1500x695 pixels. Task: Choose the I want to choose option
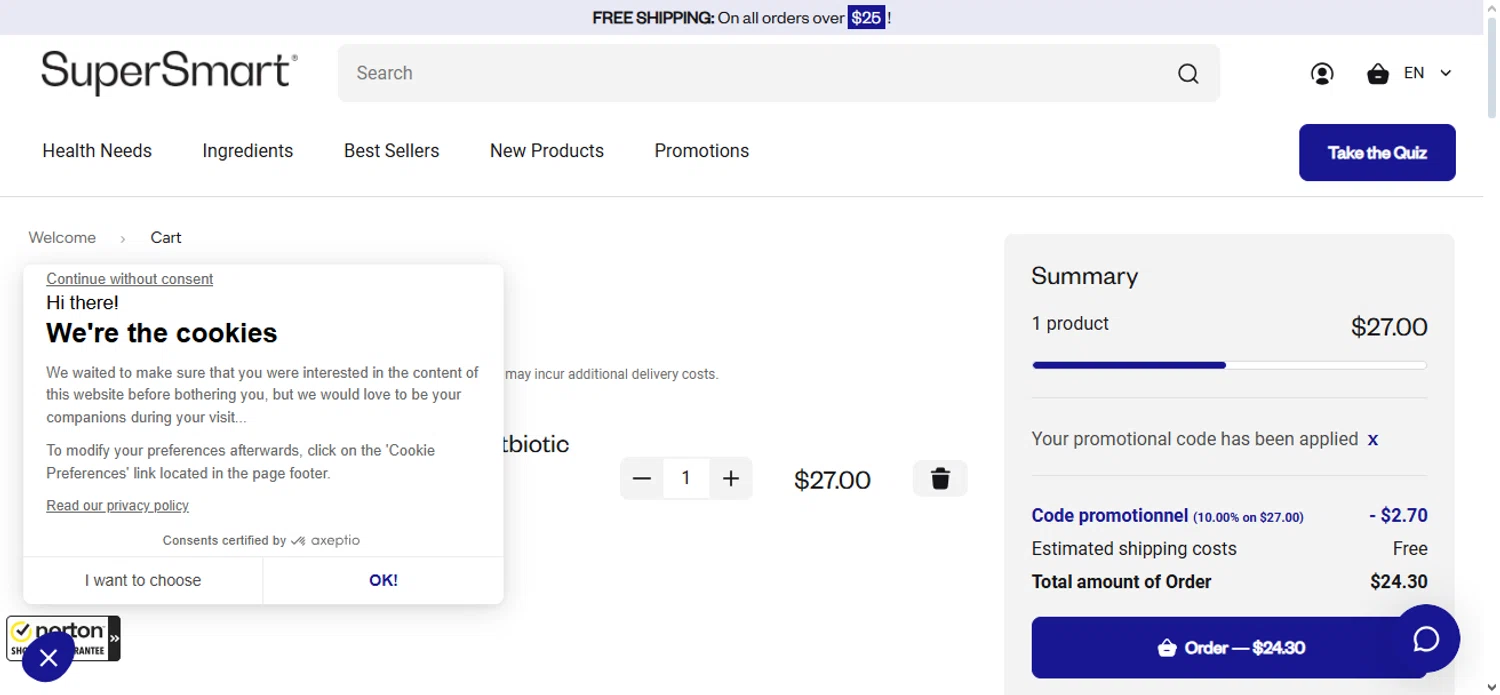tap(143, 580)
